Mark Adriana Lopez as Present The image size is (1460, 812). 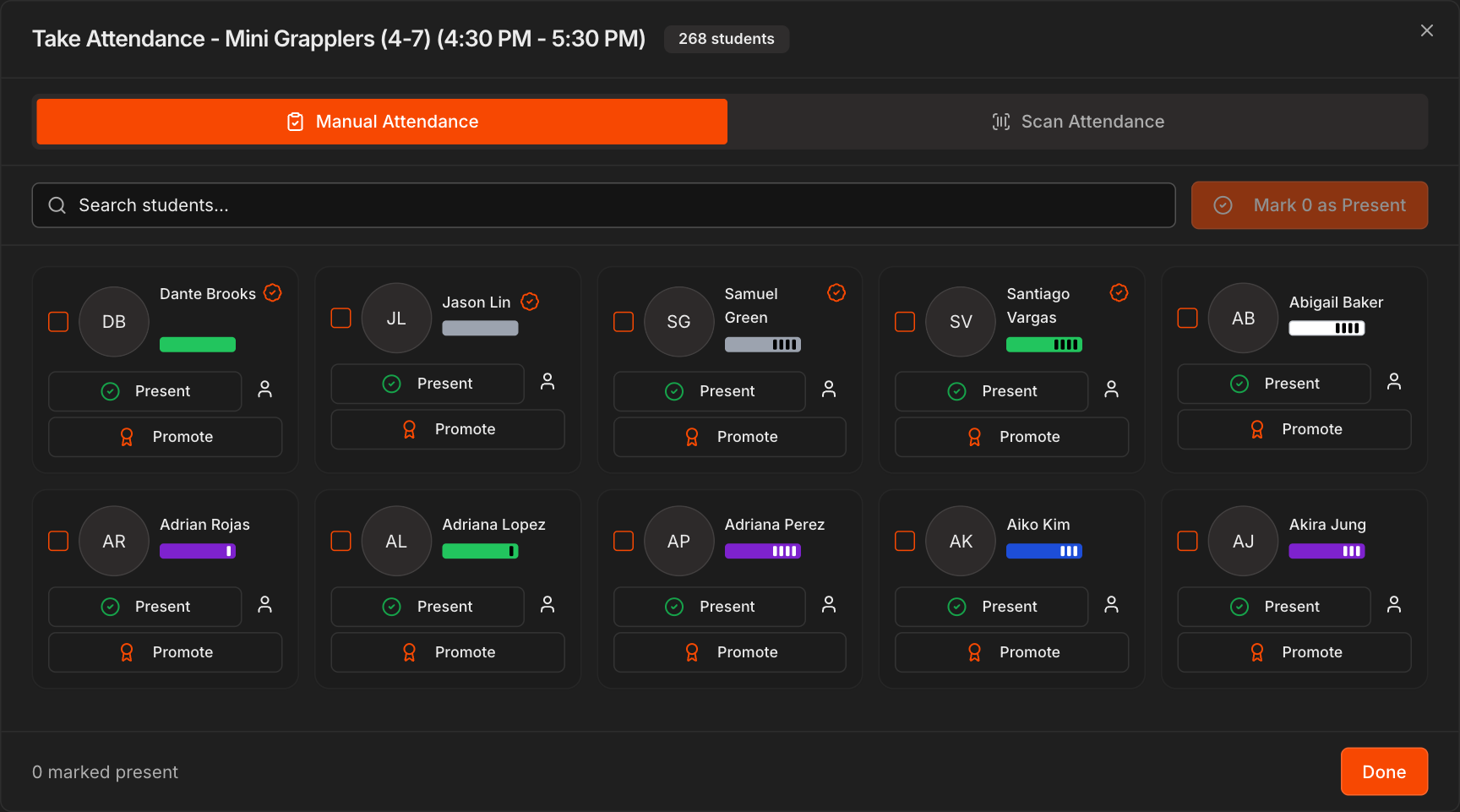point(428,607)
